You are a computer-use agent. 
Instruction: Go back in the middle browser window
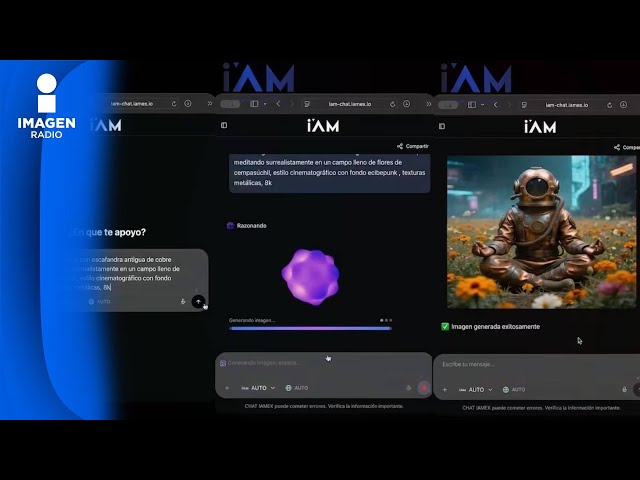[x=278, y=104]
